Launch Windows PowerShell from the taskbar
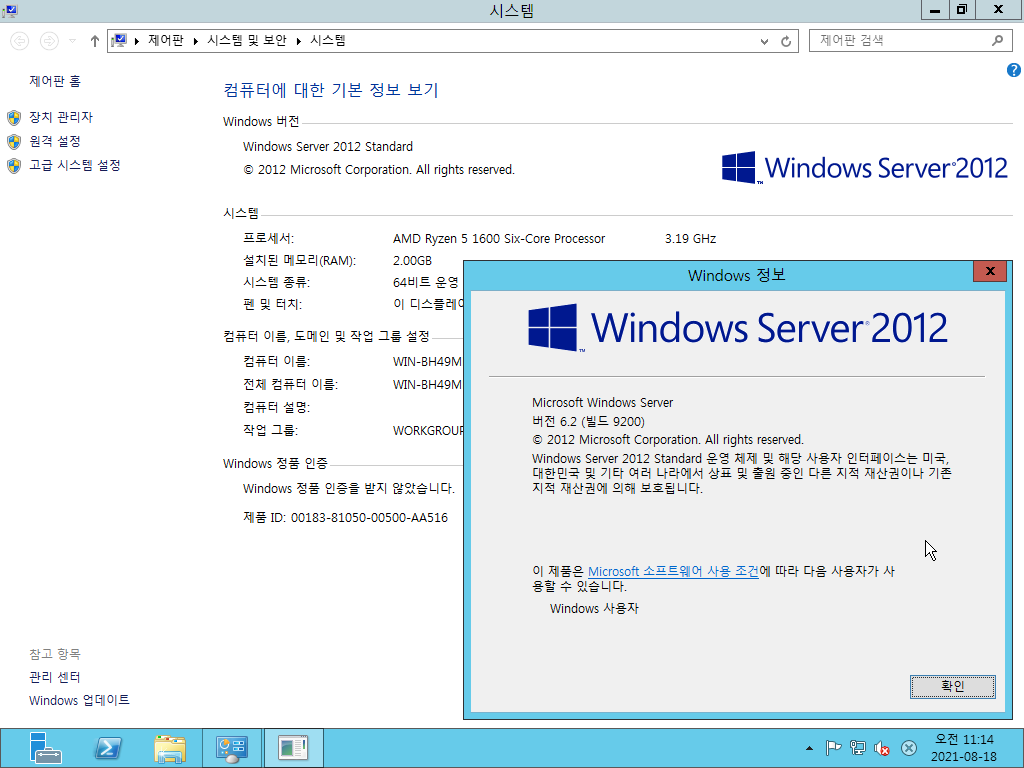 (x=108, y=748)
